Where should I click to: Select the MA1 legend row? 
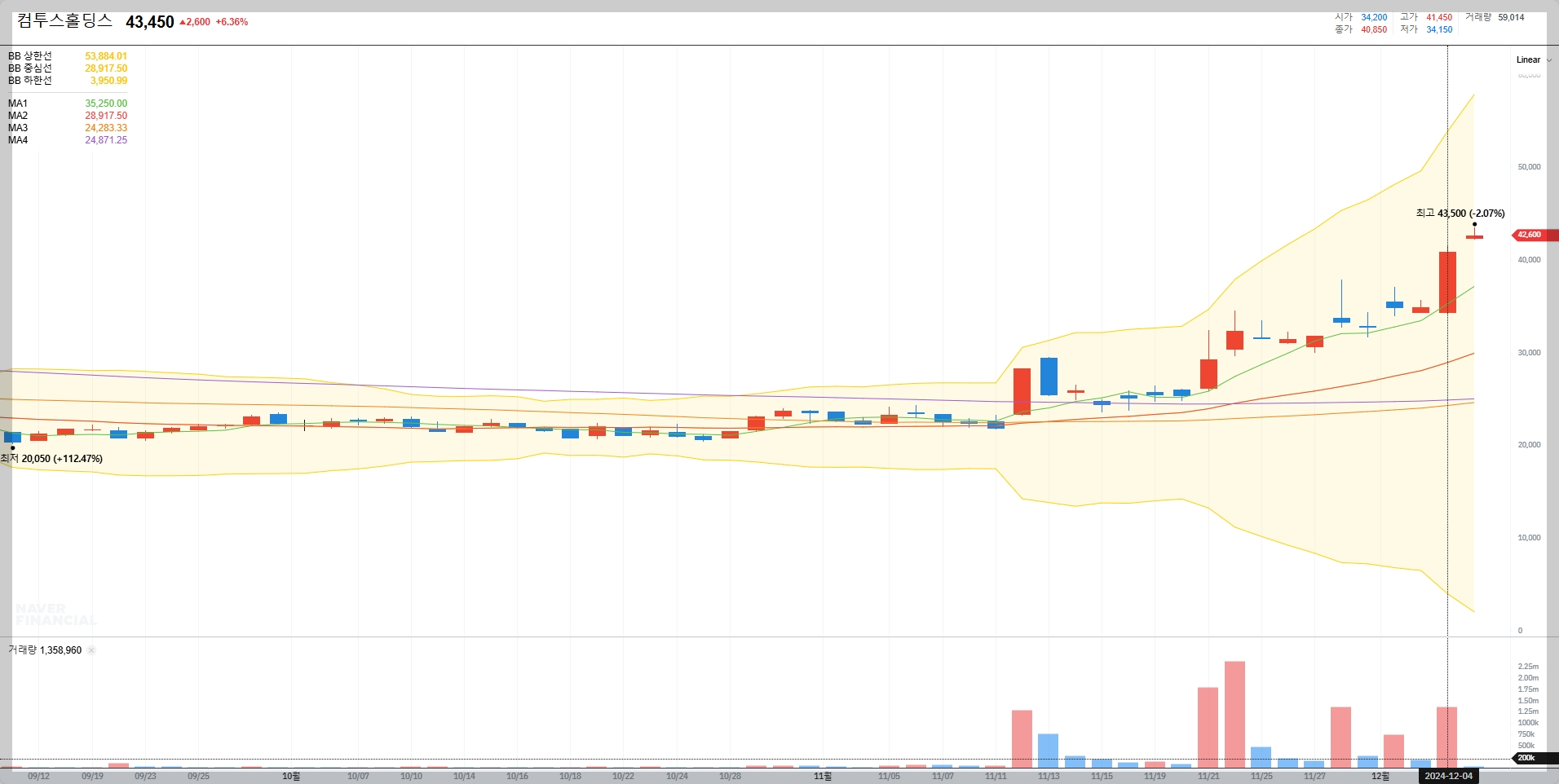pos(67,104)
